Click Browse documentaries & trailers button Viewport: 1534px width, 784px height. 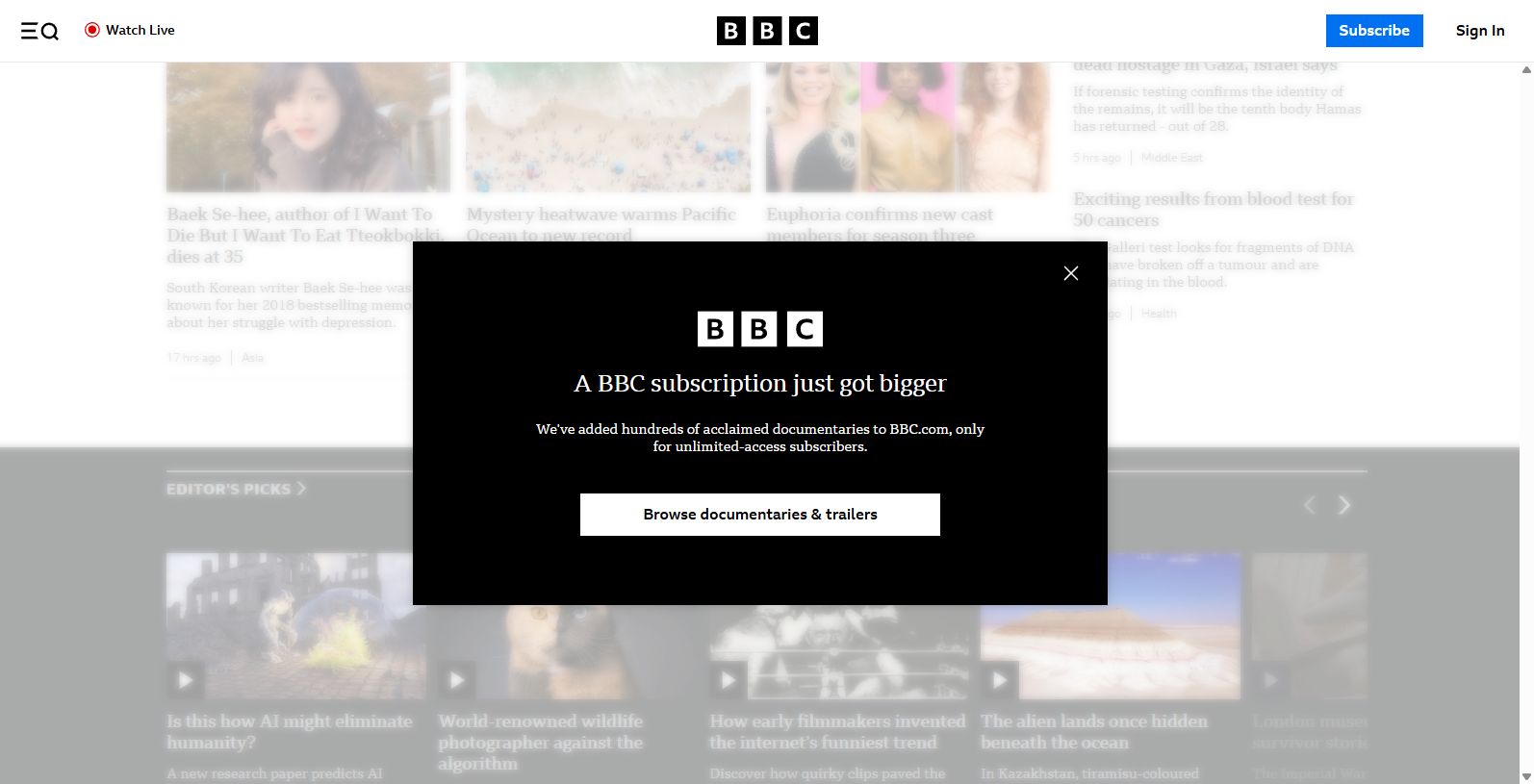click(x=760, y=515)
